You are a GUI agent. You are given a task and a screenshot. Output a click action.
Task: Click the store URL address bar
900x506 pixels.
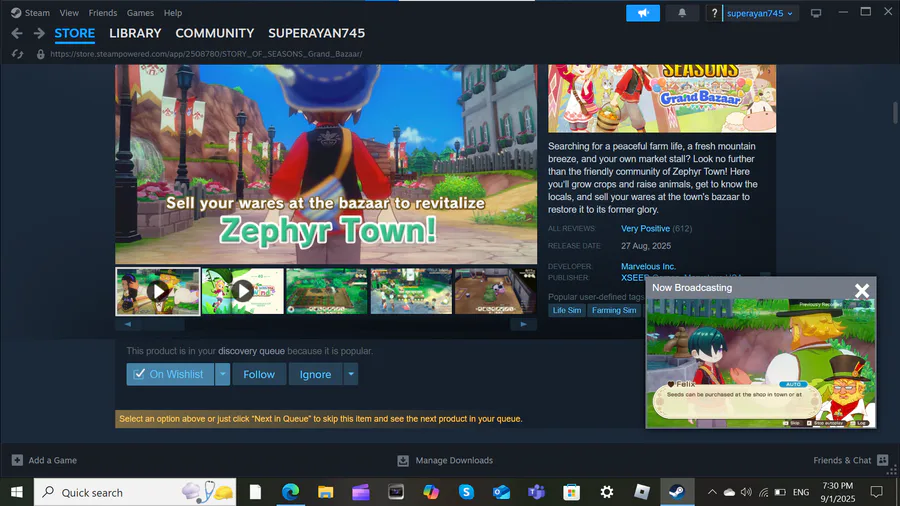click(x=206, y=54)
